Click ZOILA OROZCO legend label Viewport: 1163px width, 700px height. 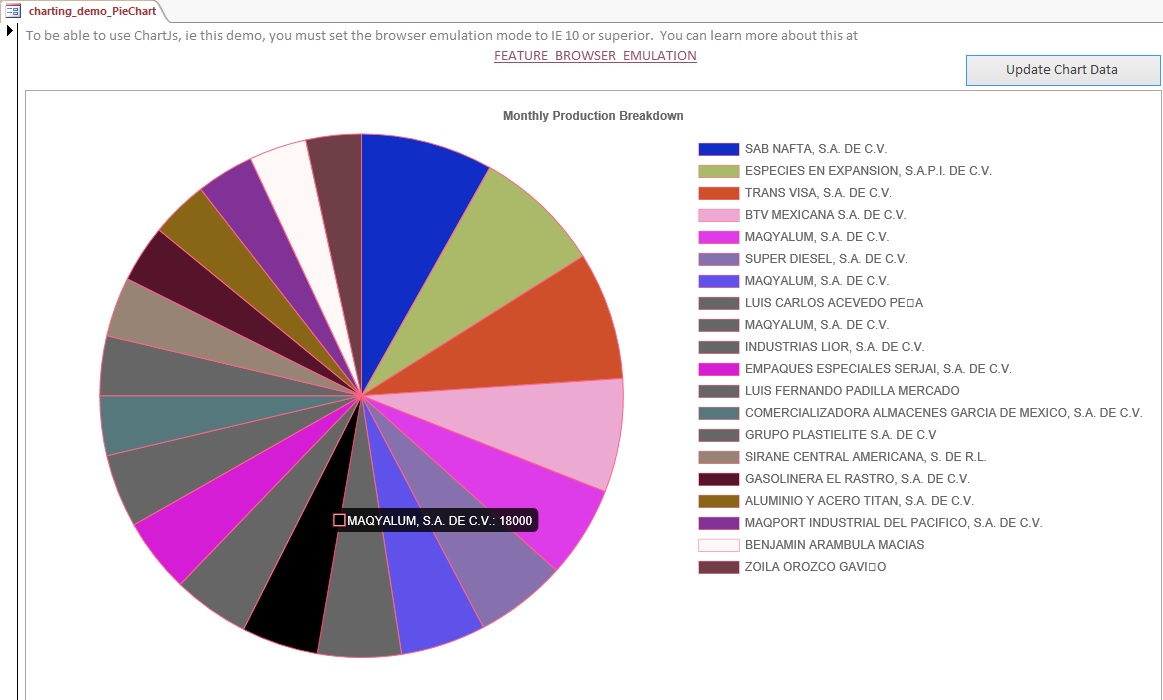click(x=815, y=567)
